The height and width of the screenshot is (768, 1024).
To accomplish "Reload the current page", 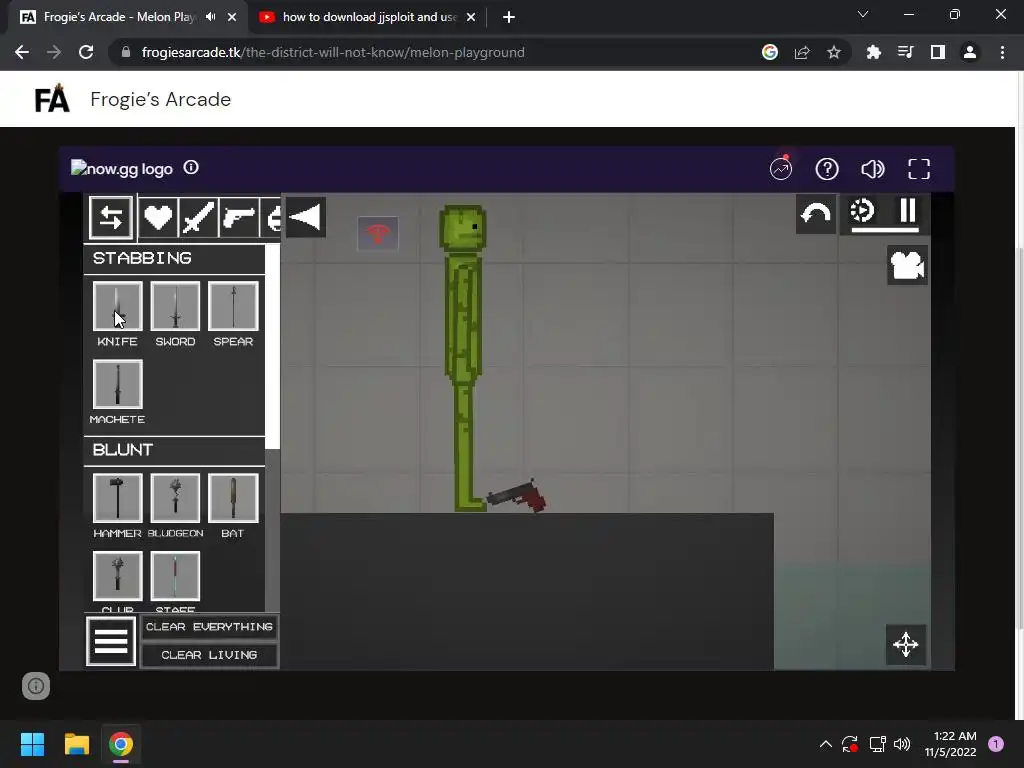I will pyautogui.click(x=86, y=52).
